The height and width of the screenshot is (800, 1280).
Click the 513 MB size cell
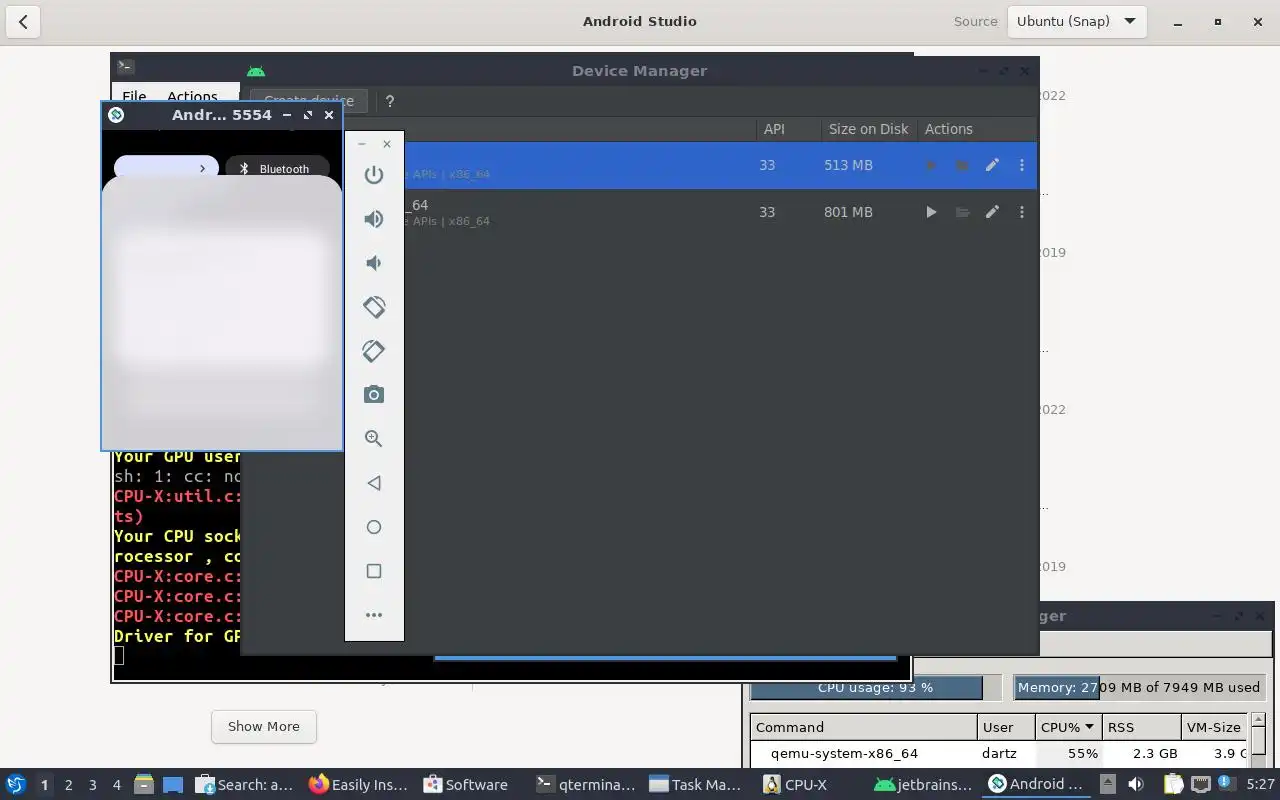coord(848,165)
